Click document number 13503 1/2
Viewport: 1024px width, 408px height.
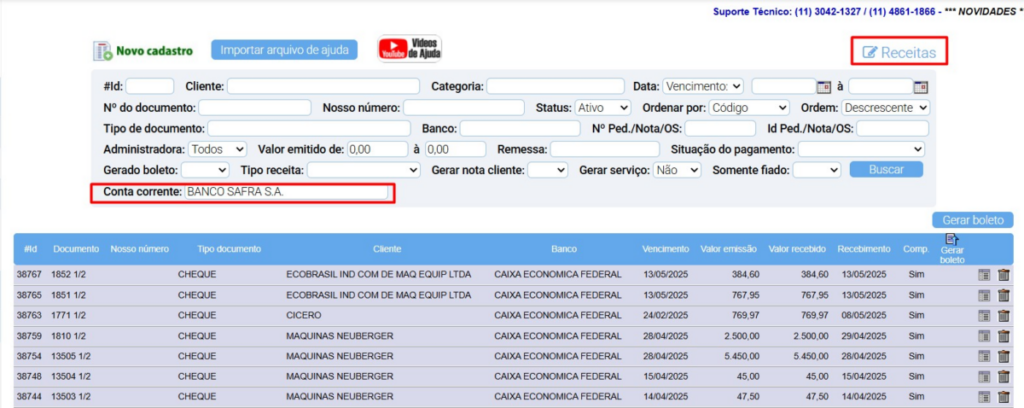(71, 397)
